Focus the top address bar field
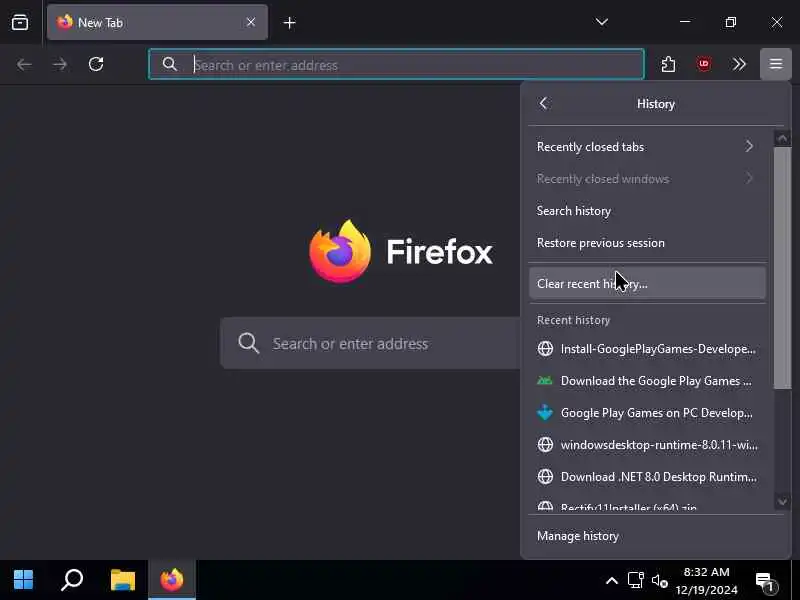 (x=396, y=64)
